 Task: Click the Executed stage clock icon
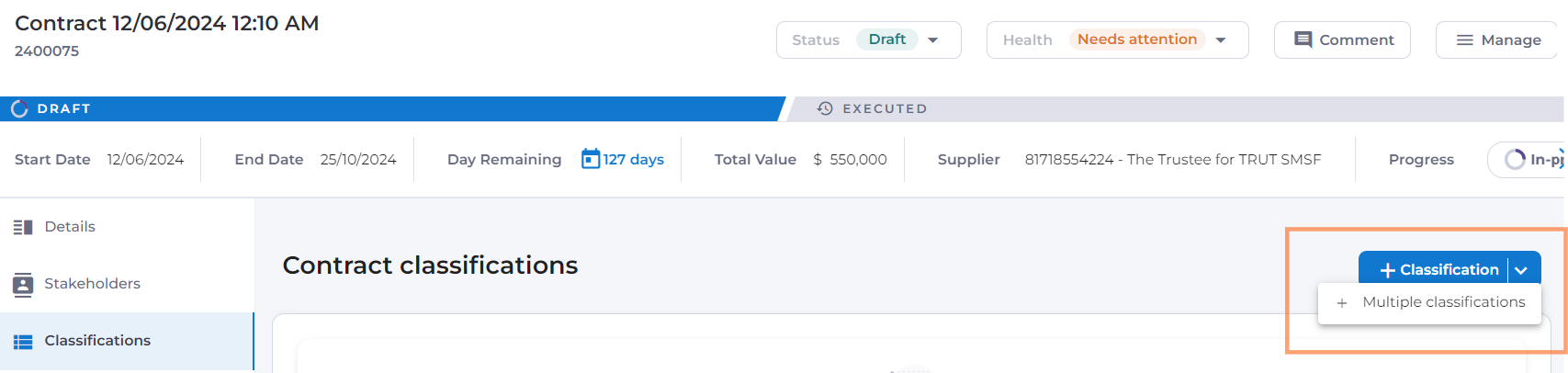tap(825, 108)
